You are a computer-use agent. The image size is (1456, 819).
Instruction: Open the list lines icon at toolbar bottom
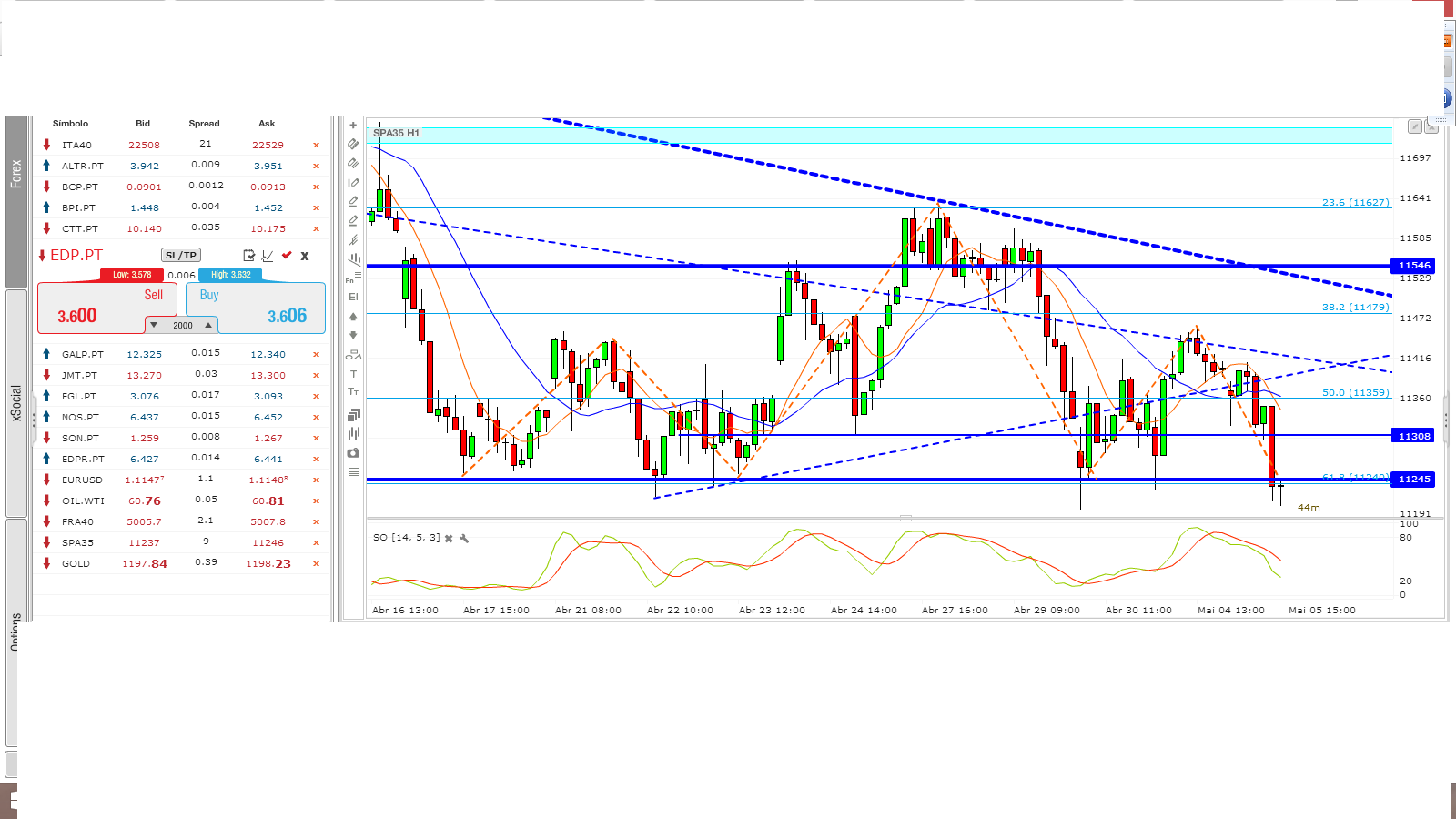(x=353, y=471)
